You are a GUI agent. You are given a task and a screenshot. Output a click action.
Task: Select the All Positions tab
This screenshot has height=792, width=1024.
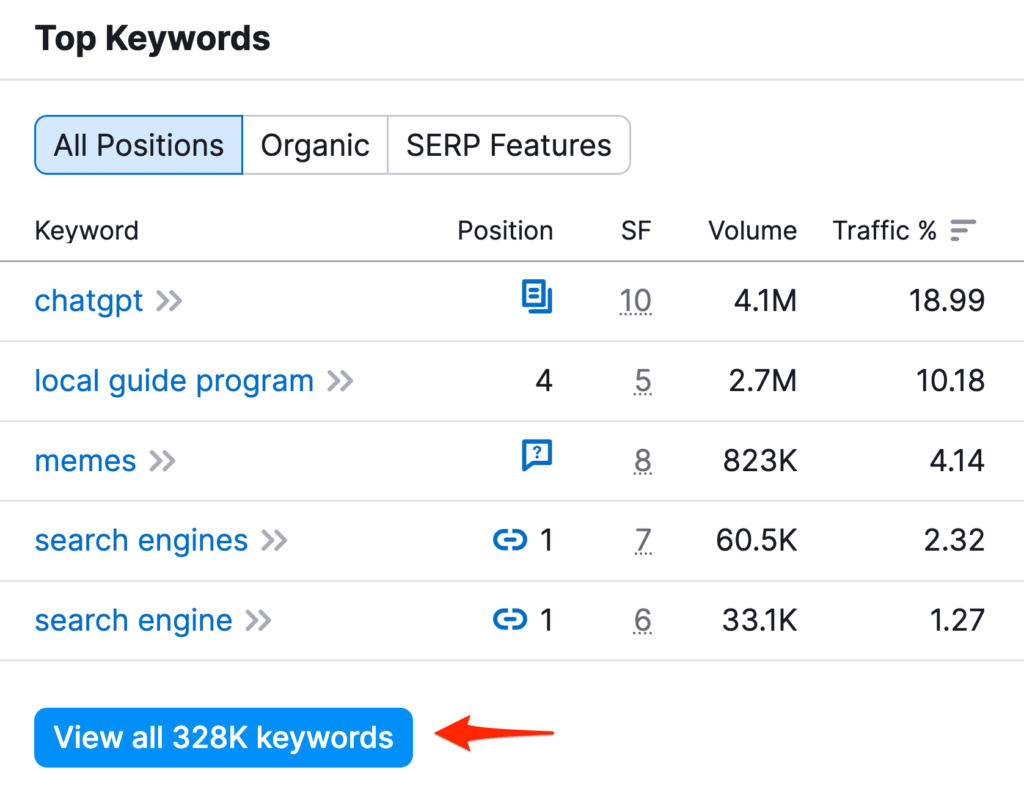click(138, 145)
